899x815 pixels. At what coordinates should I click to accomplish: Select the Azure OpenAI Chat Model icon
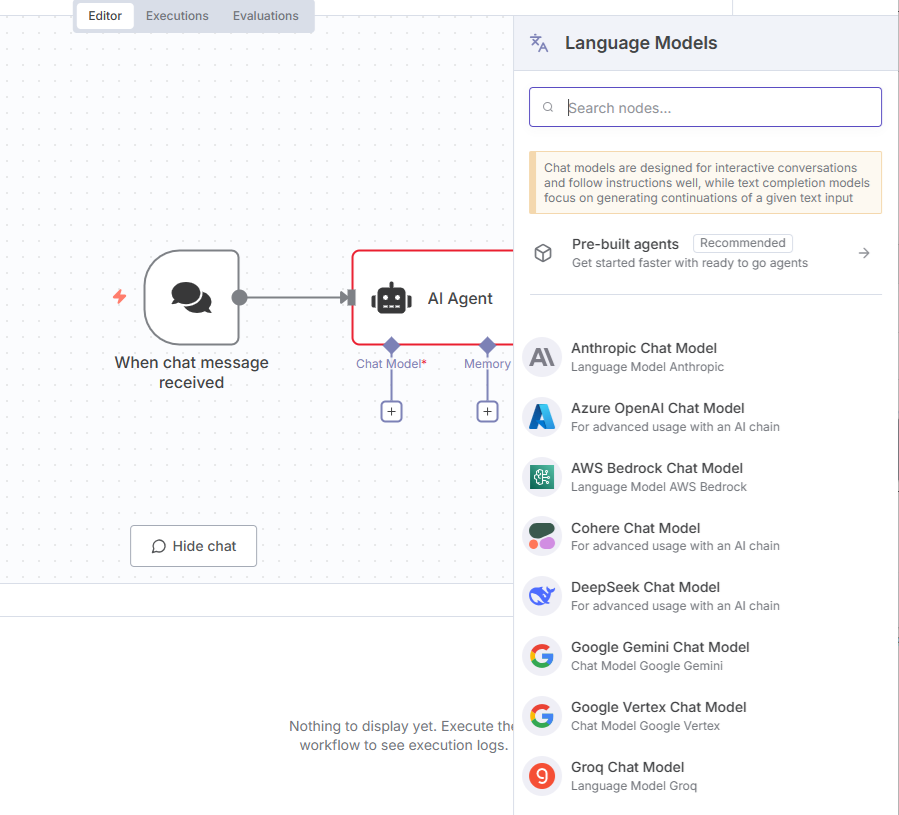[x=542, y=417]
